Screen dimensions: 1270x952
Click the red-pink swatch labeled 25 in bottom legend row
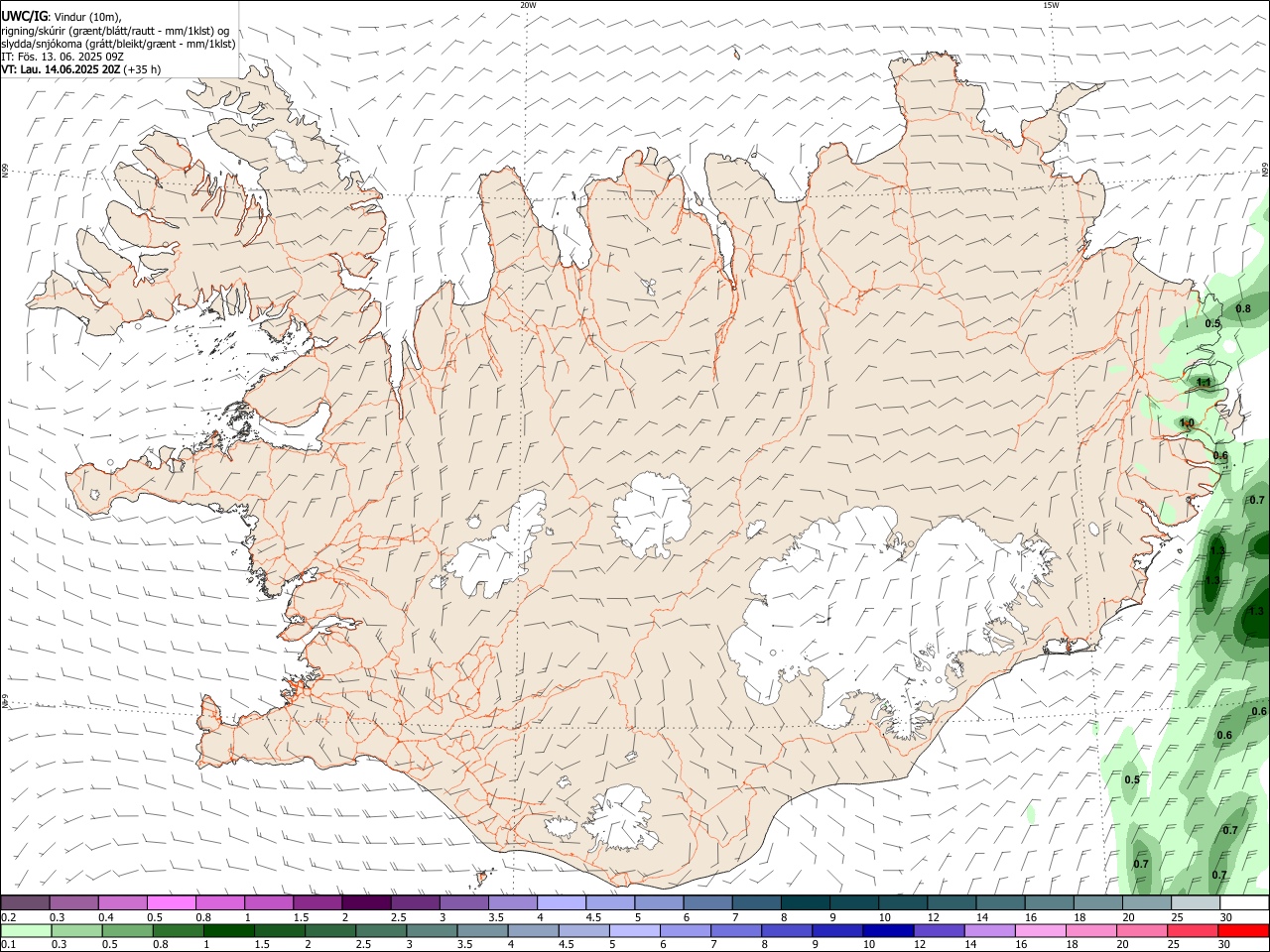tap(1192, 931)
